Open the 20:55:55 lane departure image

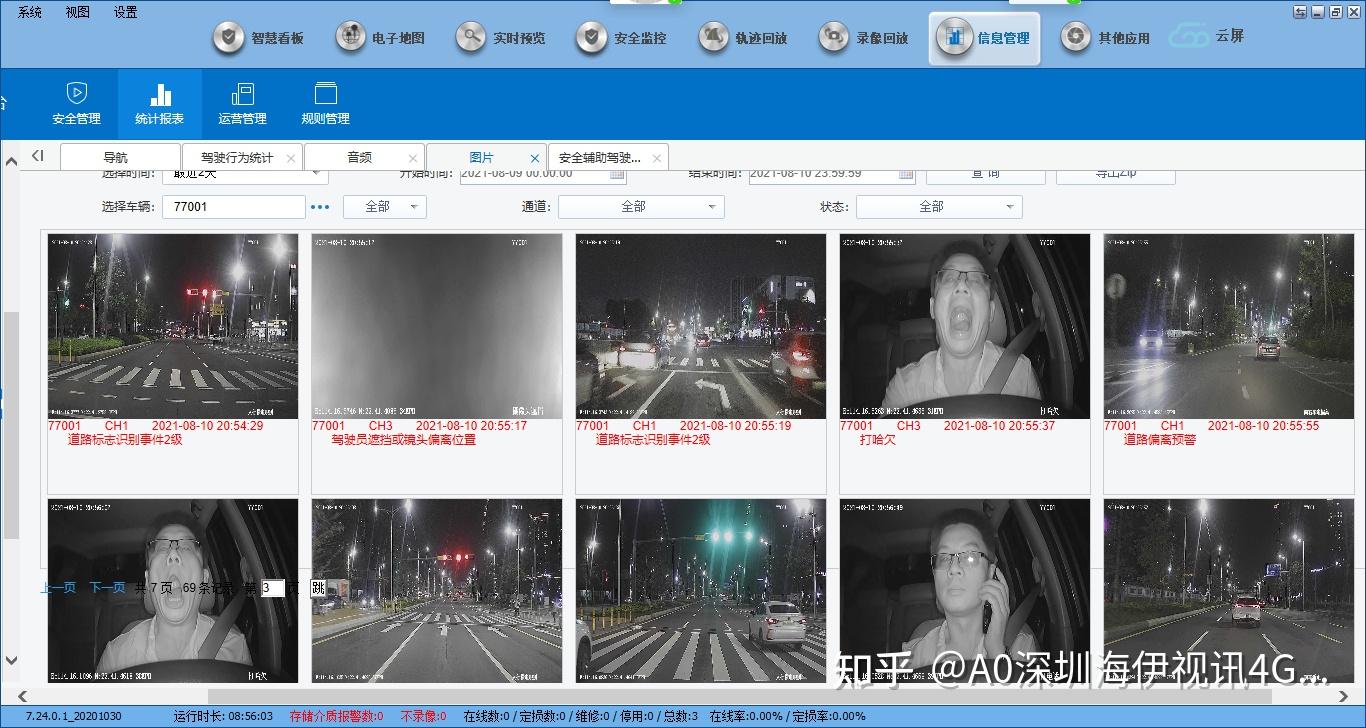[x=1229, y=326]
